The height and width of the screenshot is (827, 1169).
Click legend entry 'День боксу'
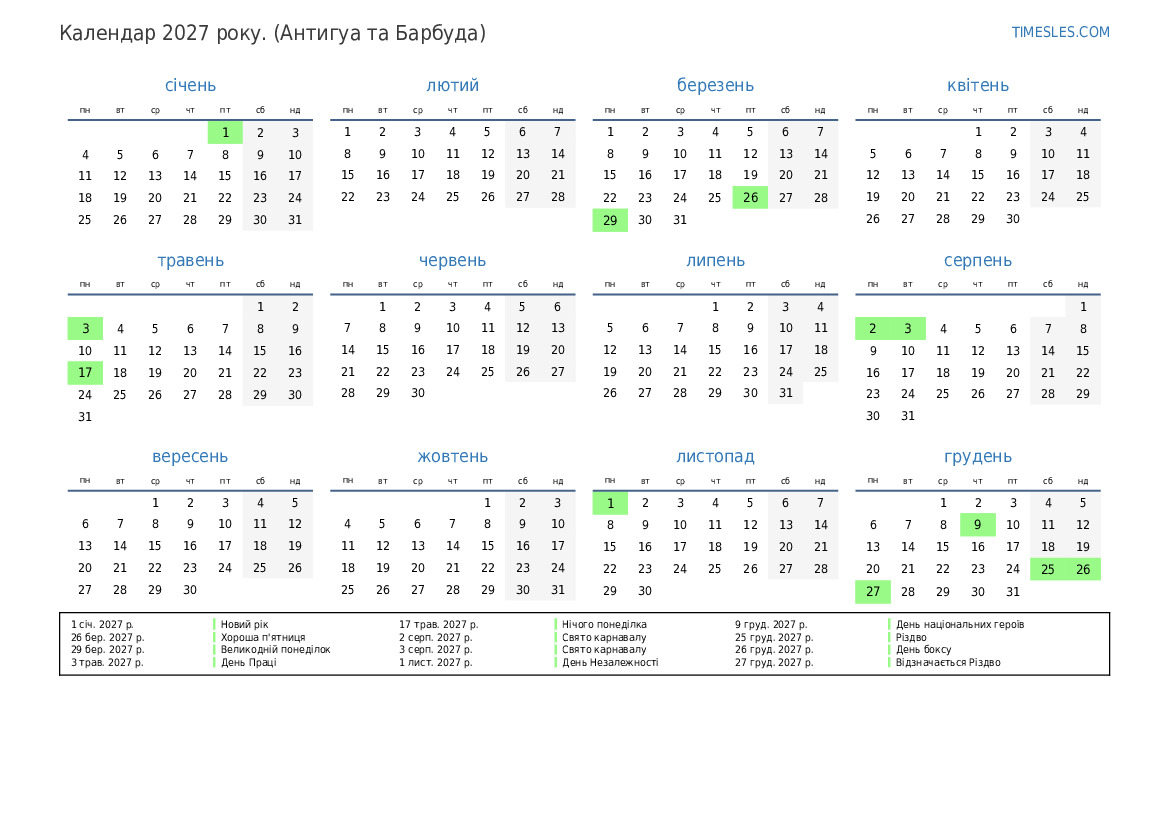(923, 650)
